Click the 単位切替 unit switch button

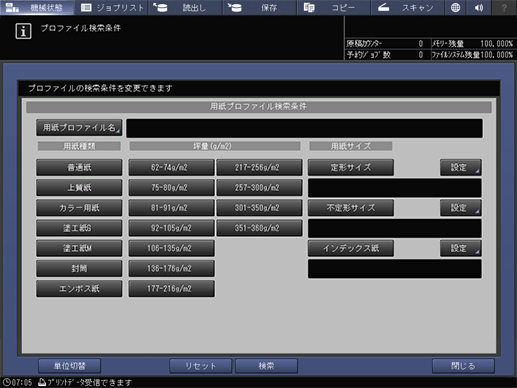tap(69, 366)
